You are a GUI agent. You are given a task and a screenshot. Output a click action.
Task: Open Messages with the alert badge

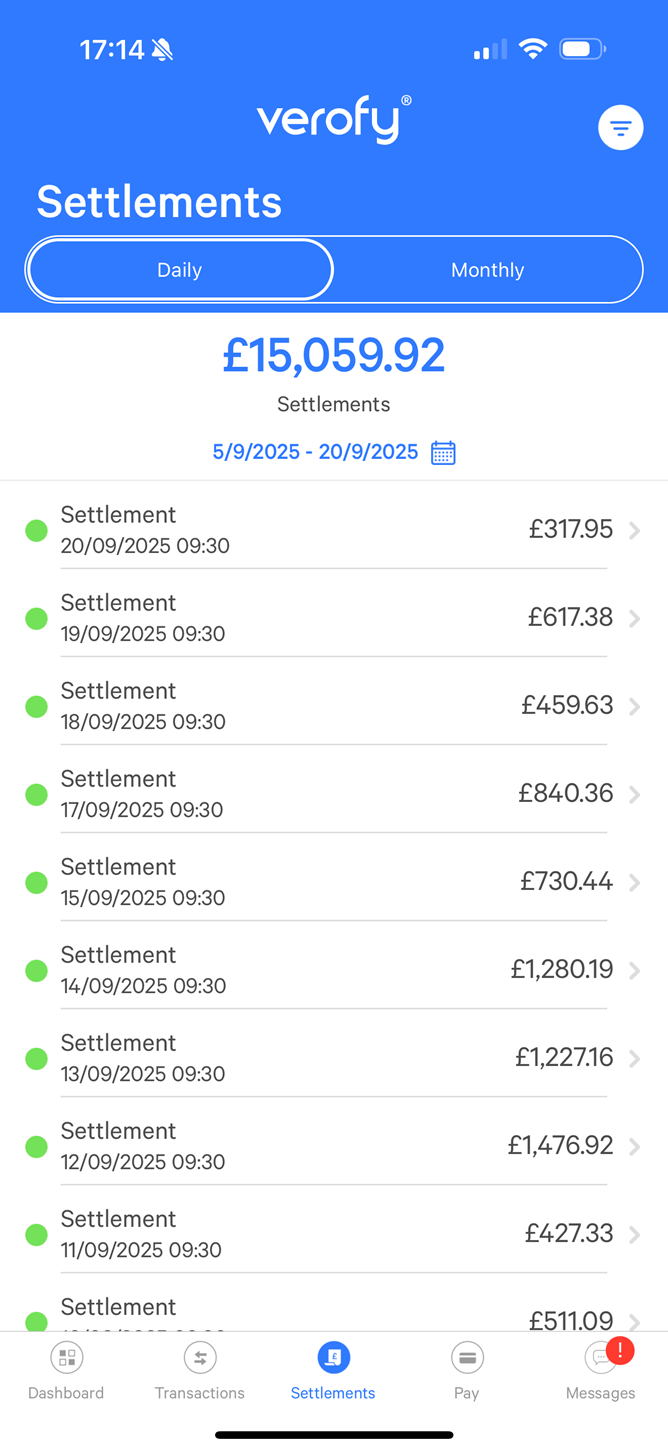[x=602, y=1357]
